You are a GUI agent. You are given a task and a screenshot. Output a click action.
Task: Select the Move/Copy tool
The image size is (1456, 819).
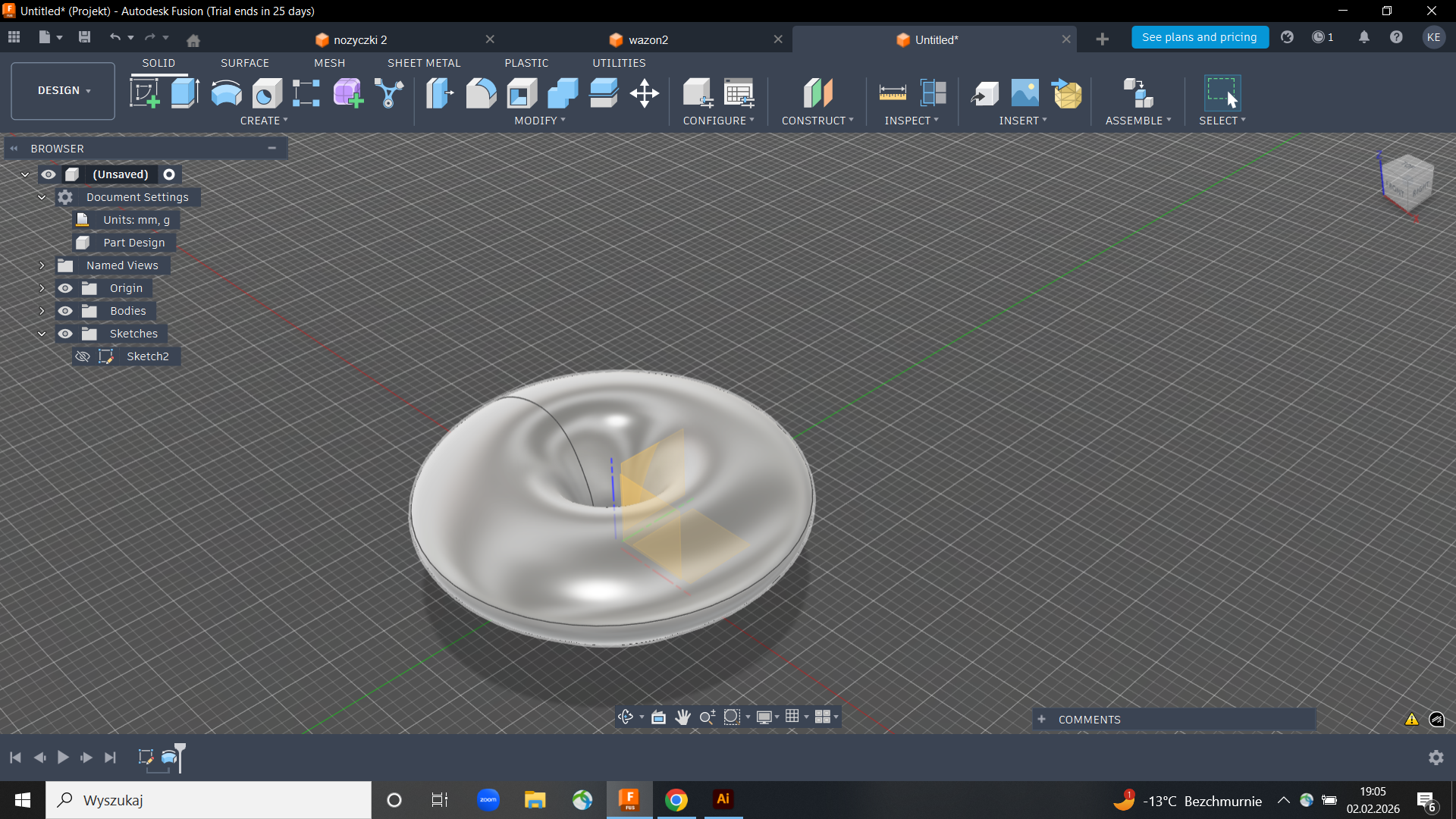644,93
